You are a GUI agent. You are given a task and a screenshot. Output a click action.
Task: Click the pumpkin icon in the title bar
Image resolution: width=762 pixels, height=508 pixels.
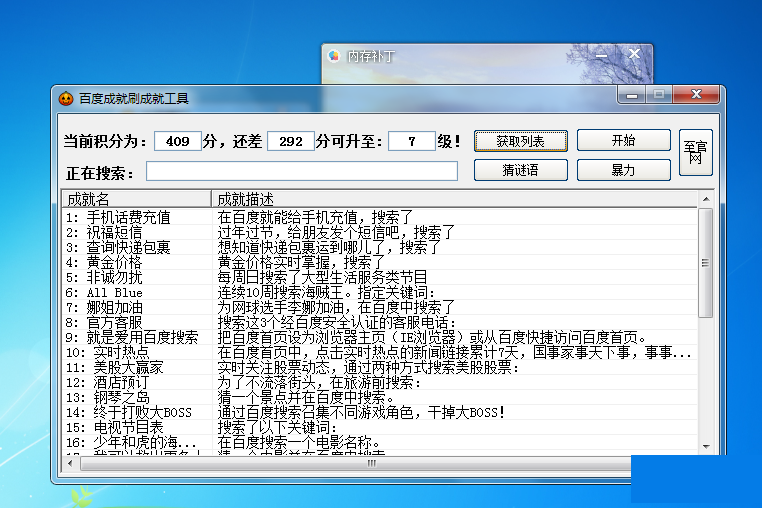click(66, 99)
